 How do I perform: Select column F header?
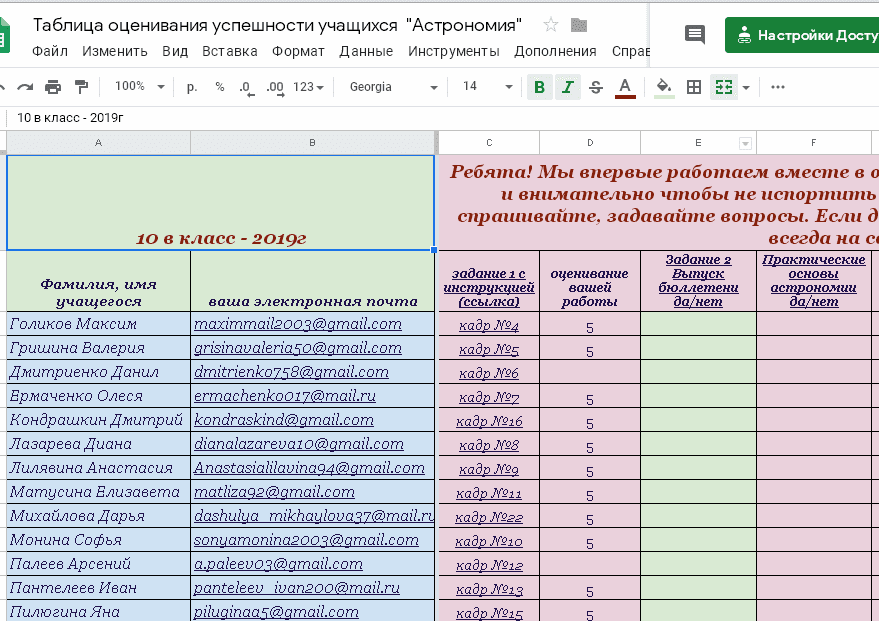point(813,142)
